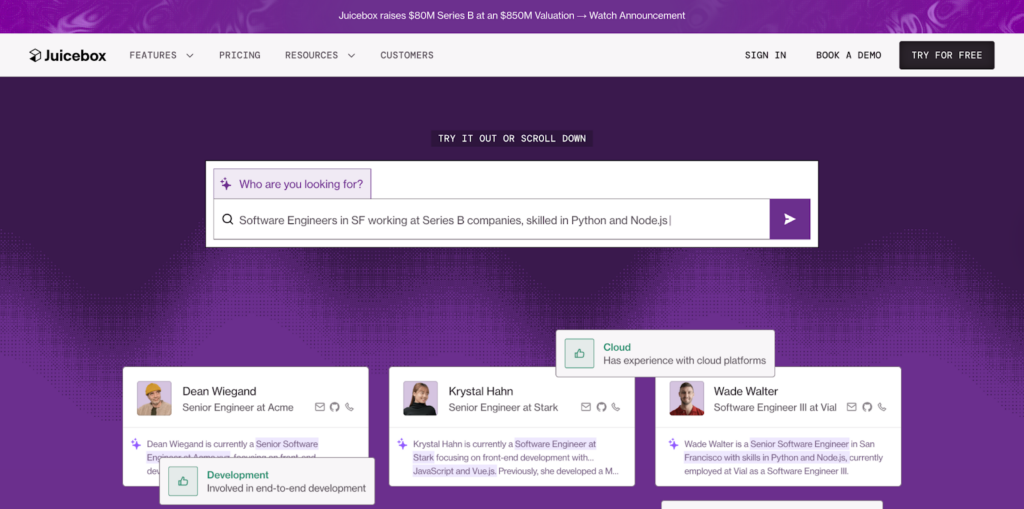Open the GitHub icon on Krystal Hahn's card
Image resolution: width=1024 pixels, height=509 pixels.
[601, 407]
